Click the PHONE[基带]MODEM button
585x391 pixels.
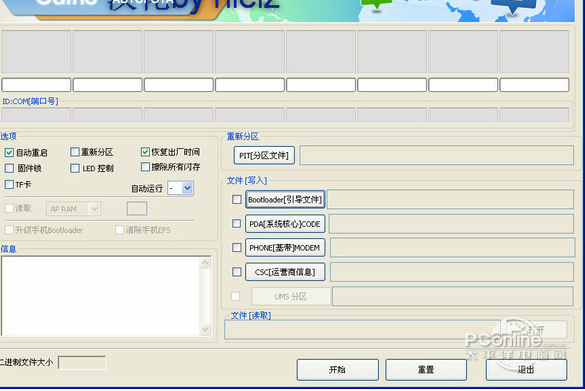[285, 248]
